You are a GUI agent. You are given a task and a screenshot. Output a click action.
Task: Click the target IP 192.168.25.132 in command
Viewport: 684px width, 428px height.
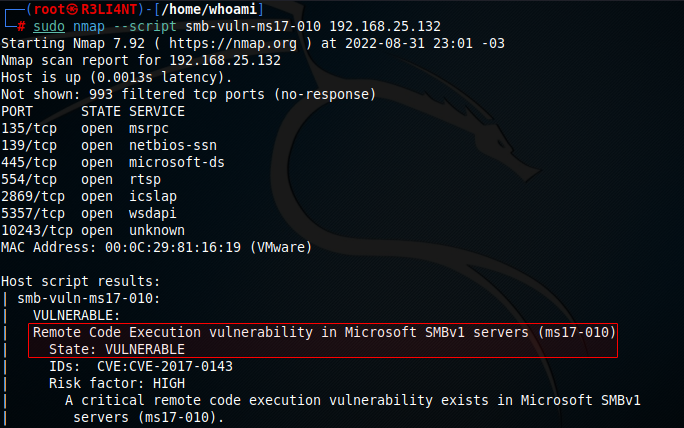[385, 26]
